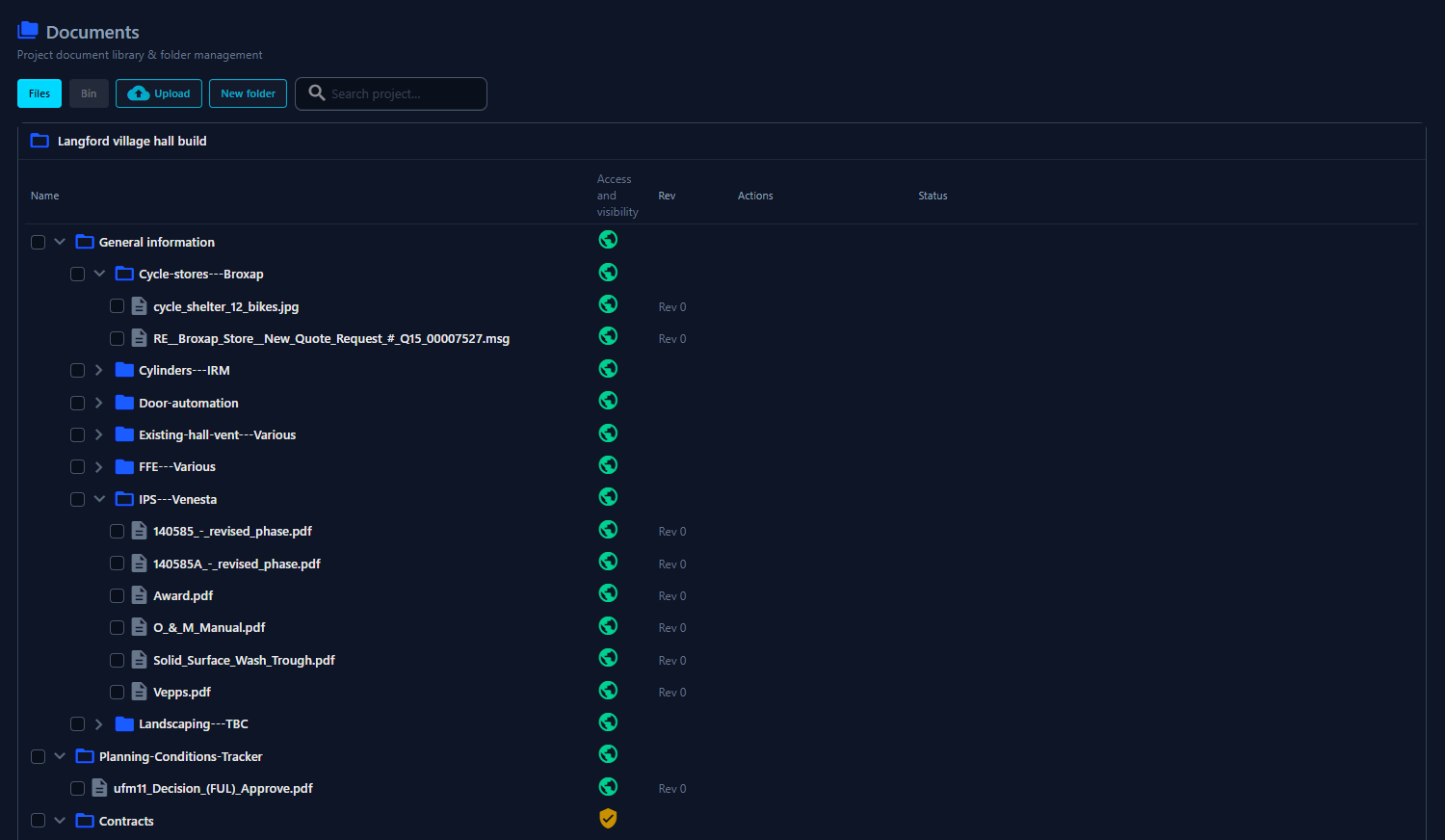
Task: Click the Langford village hall build folder icon
Action: pos(39,141)
